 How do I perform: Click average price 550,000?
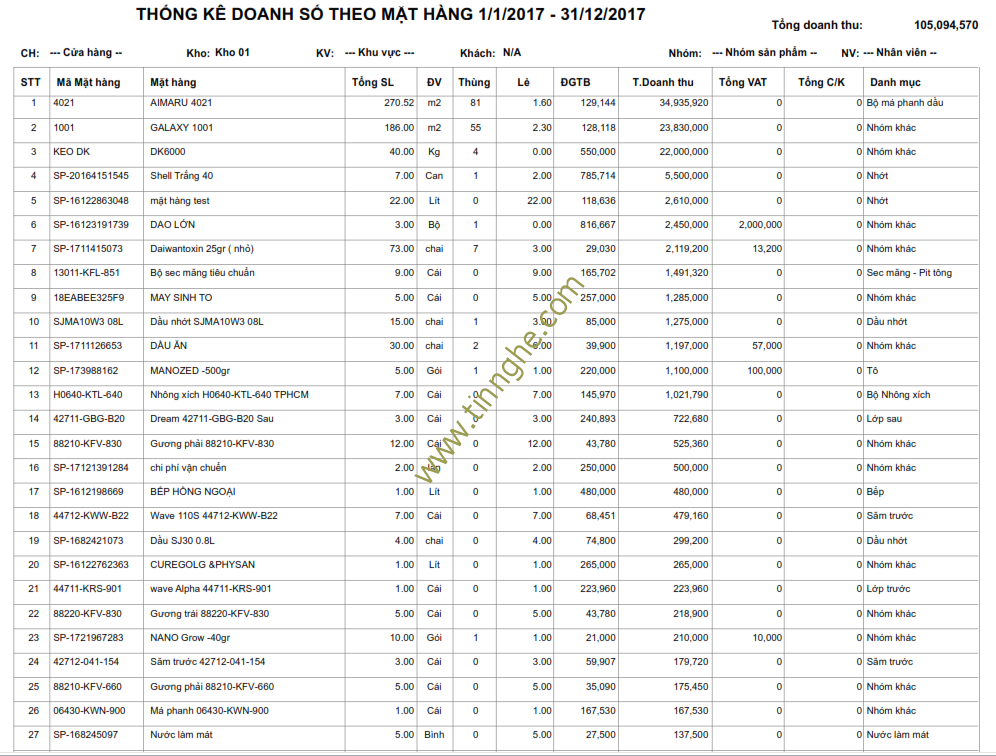(598, 152)
